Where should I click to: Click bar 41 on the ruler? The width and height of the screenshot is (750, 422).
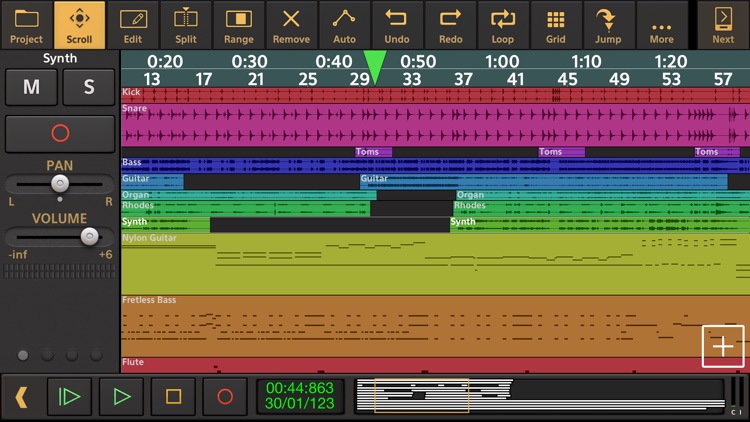coord(515,79)
